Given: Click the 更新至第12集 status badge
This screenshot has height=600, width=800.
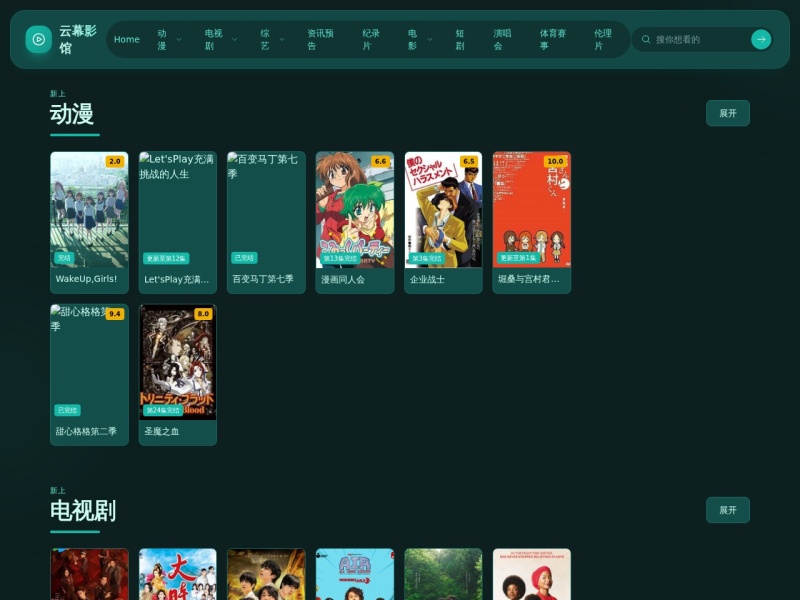Looking at the screenshot, I should tap(166, 258).
